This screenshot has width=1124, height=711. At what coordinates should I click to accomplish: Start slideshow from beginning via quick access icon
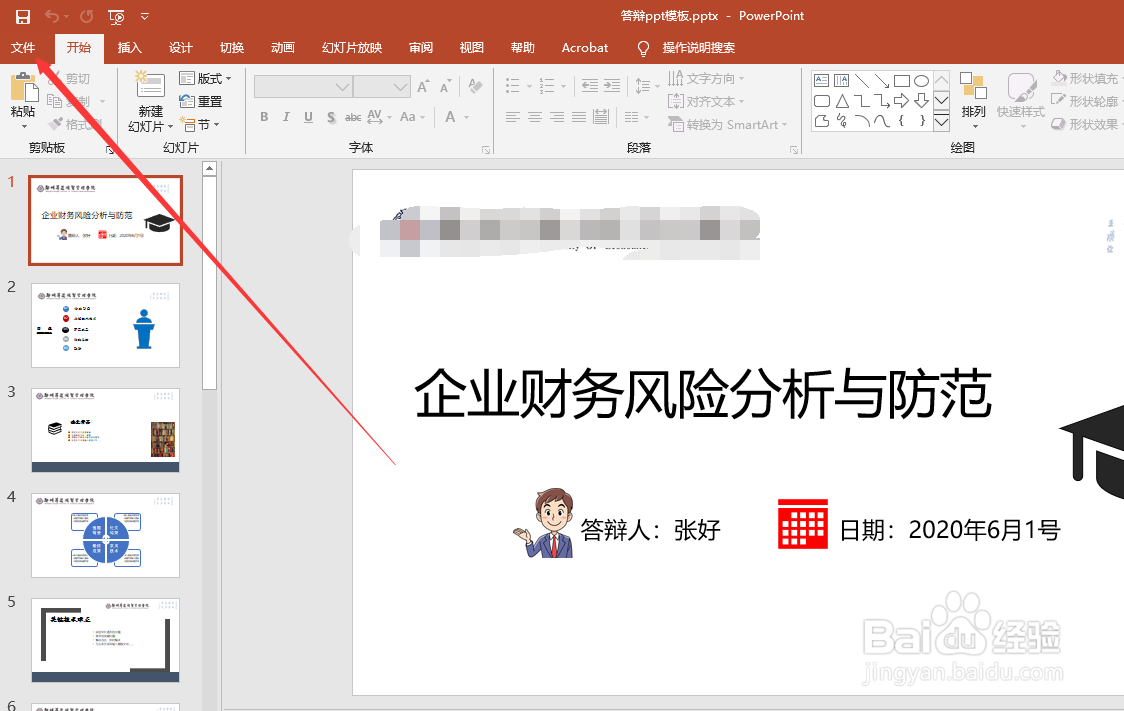(116, 16)
